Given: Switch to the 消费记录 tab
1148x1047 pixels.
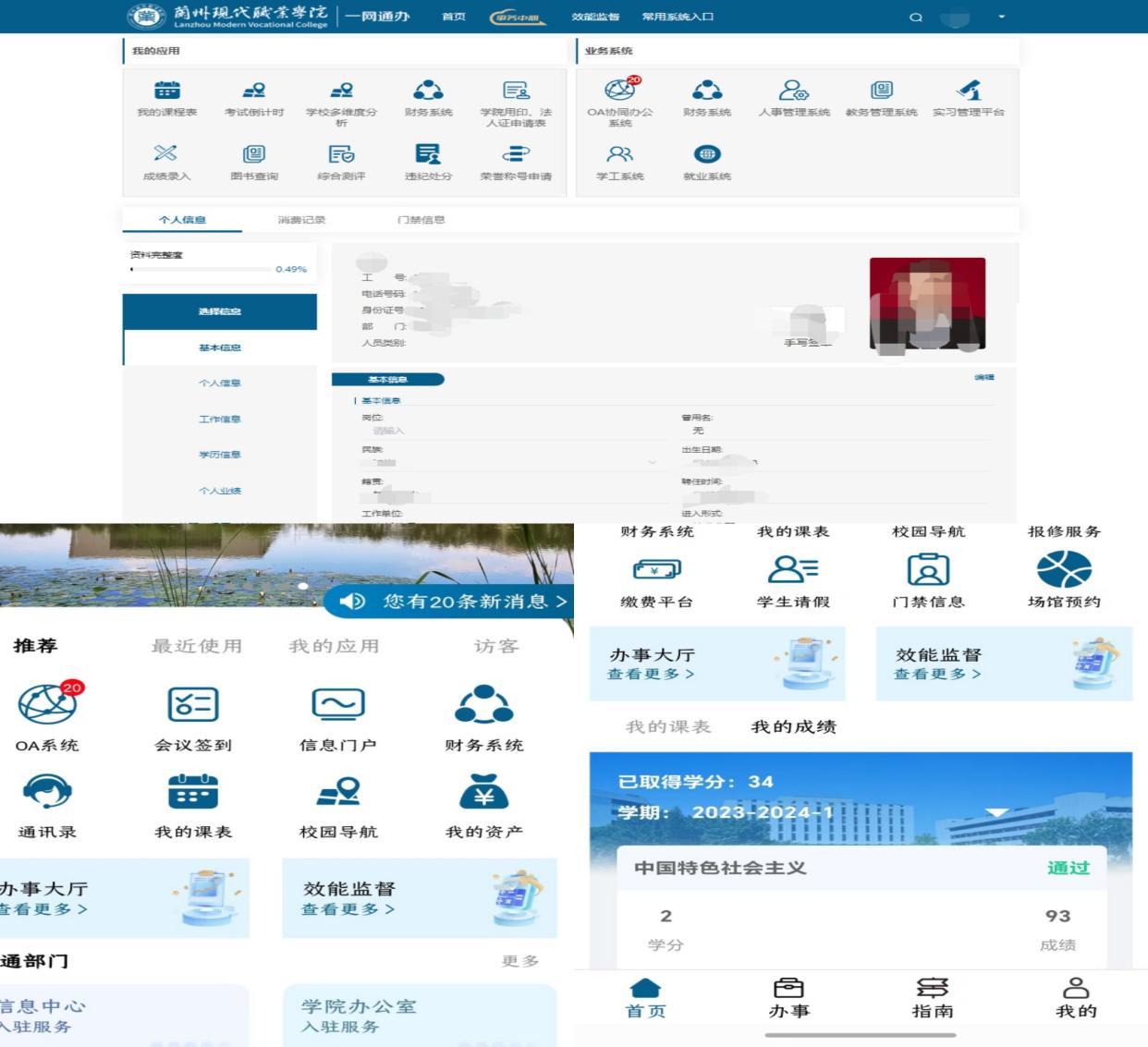Looking at the screenshot, I should click(x=301, y=220).
